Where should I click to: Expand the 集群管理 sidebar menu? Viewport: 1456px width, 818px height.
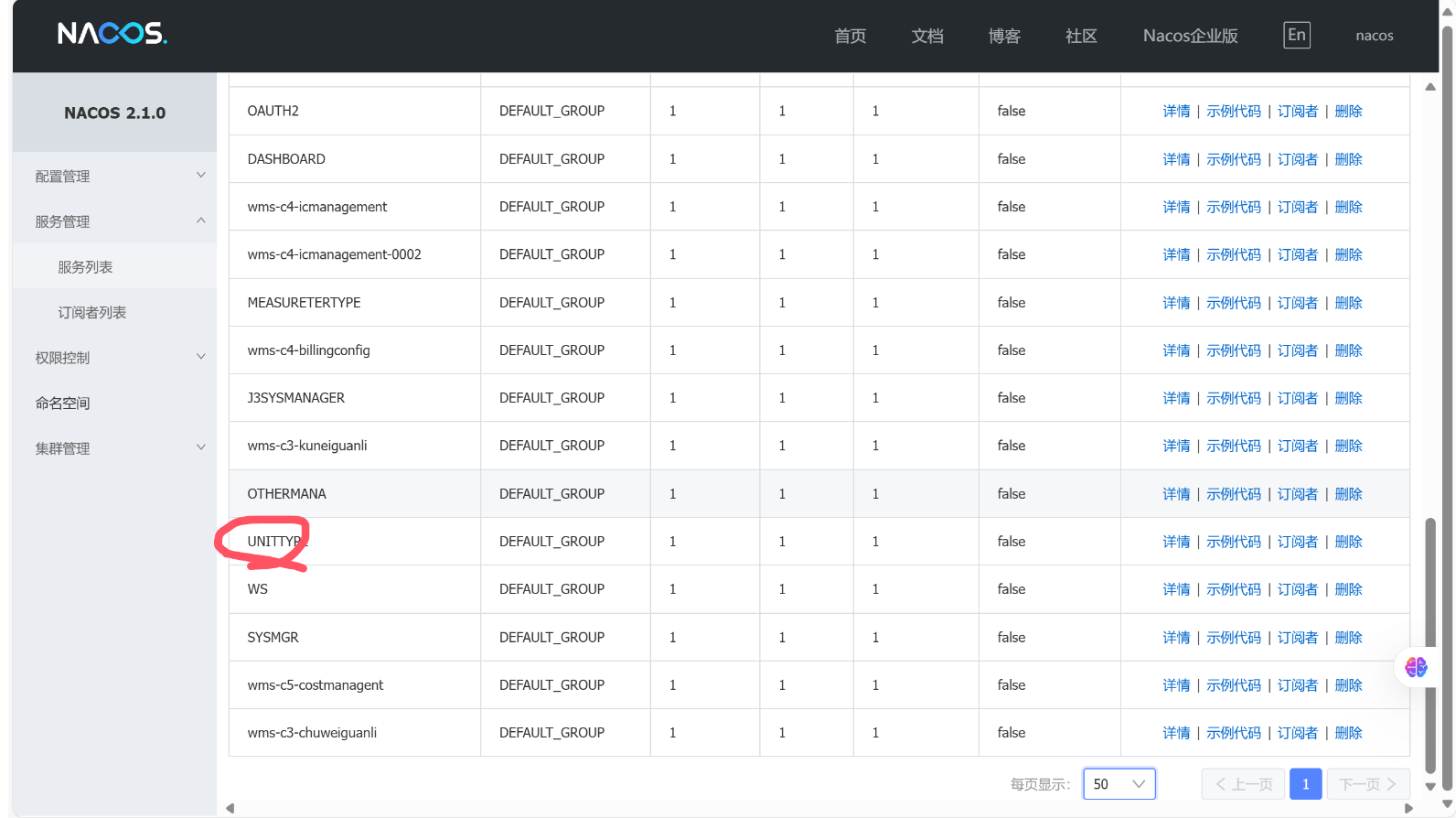(x=114, y=448)
